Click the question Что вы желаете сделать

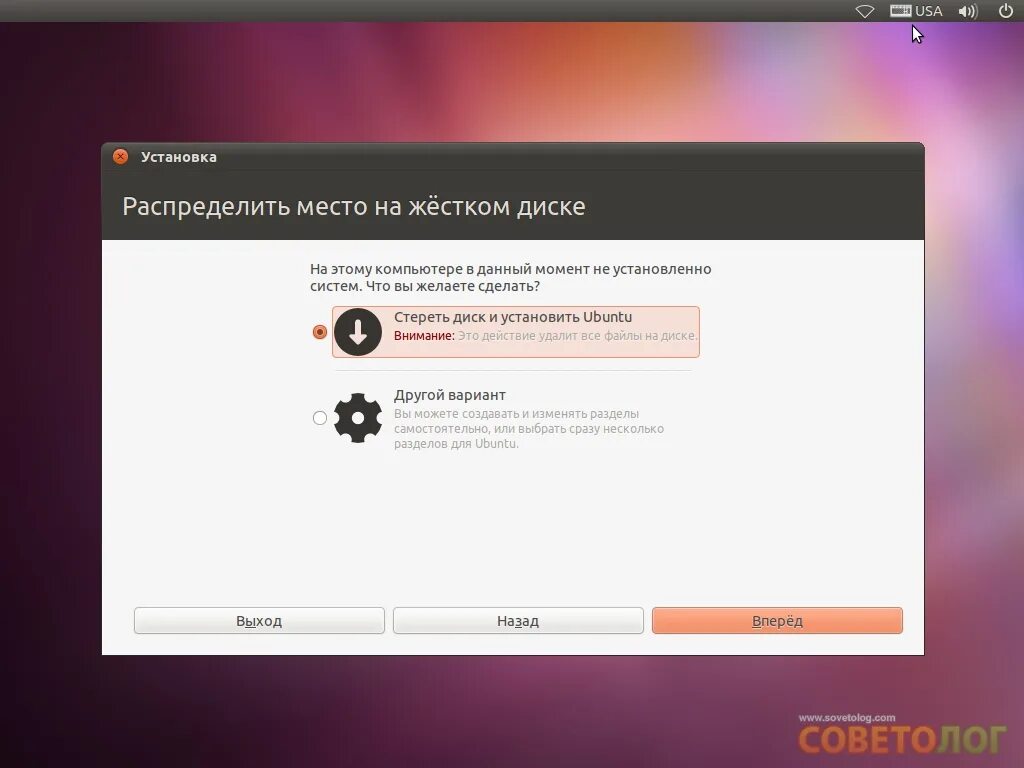click(x=453, y=286)
